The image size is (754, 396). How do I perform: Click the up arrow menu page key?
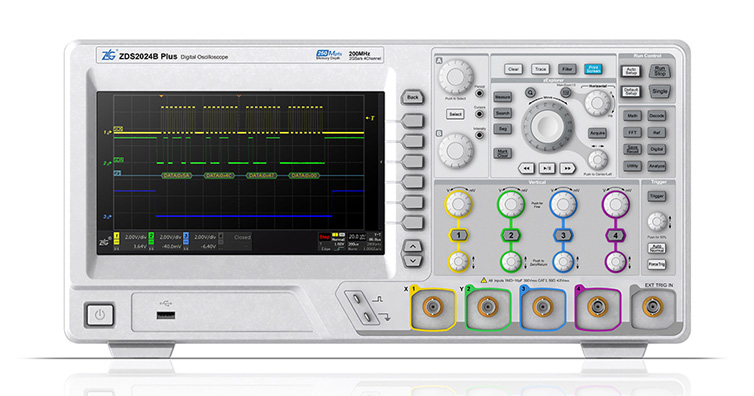point(413,246)
